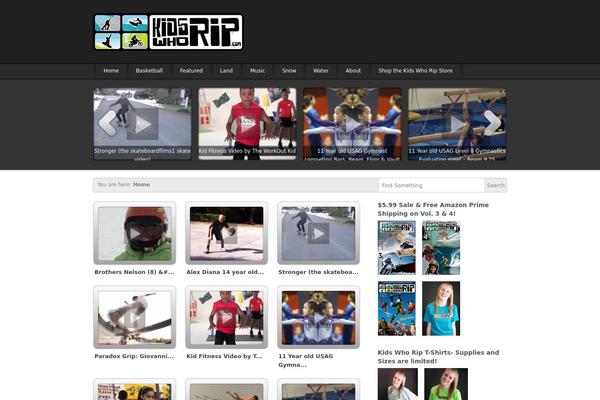Screen dimensions: 600x400
Task: Open Brothers Nelson video thumbnail
Action: click(x=135, y=233)
